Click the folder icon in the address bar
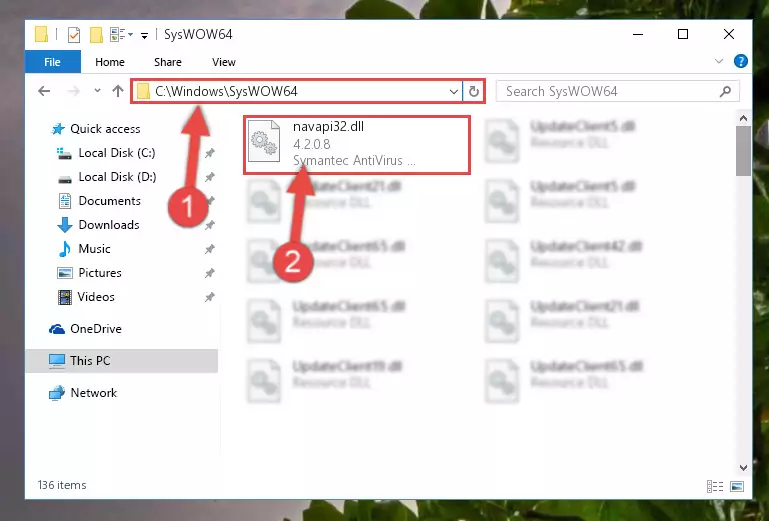The image size is (769, 521). coord(143,91)
